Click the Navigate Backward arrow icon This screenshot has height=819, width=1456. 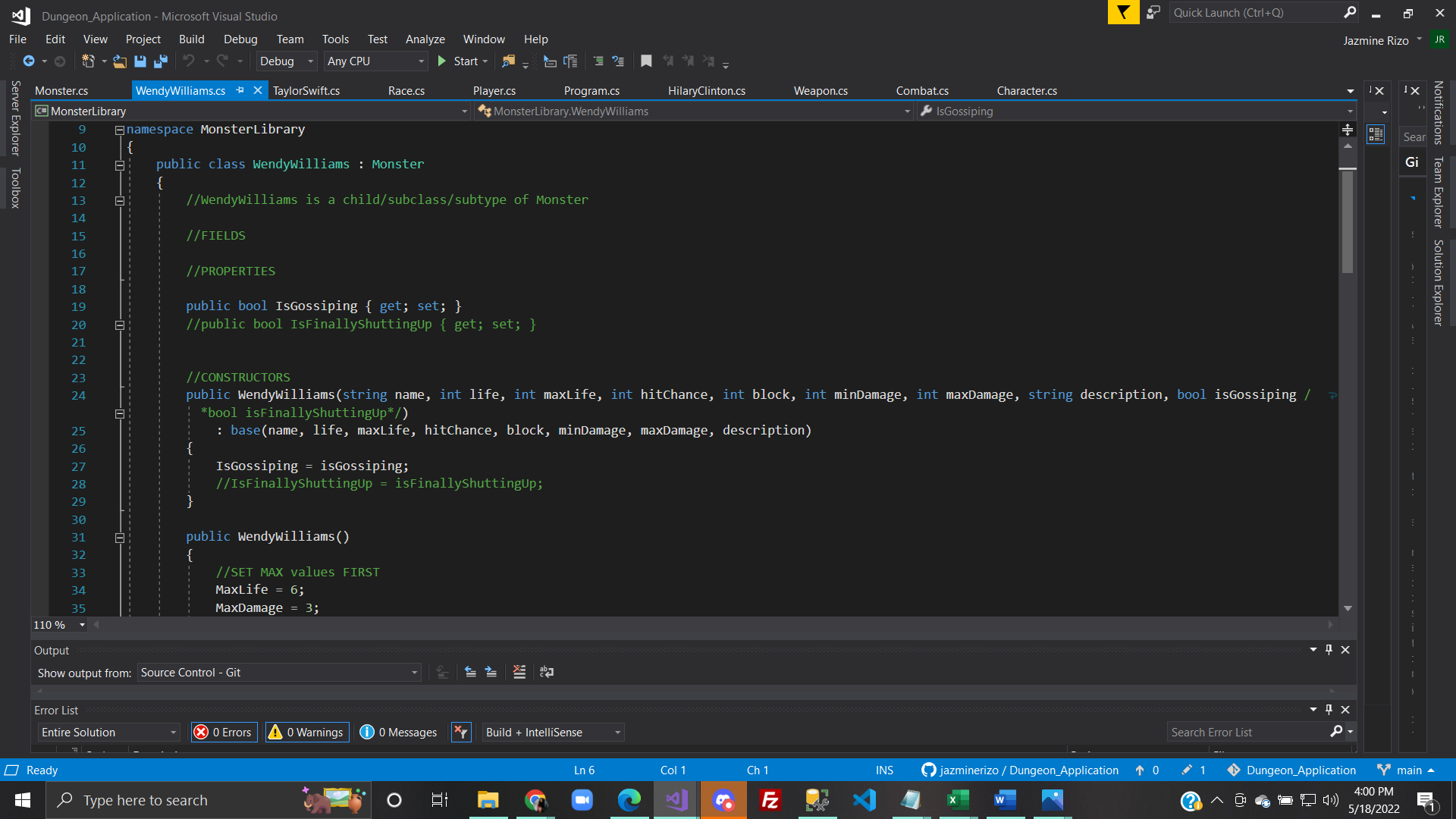click(29, 61)
